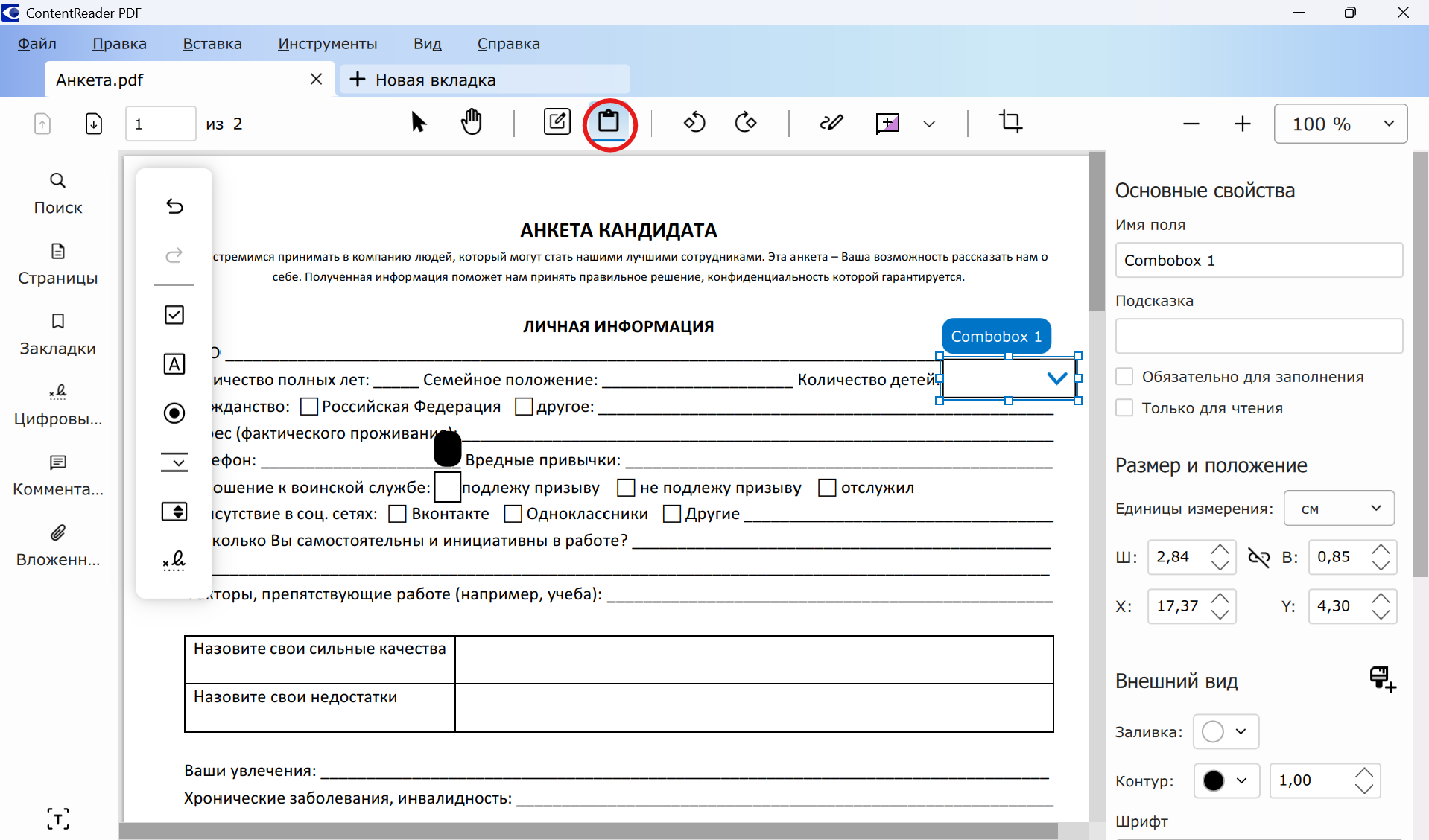Check the 'Вконтакте' checkbox in document
This screenshot has width=1429, height=840.
tap(398, 514)
